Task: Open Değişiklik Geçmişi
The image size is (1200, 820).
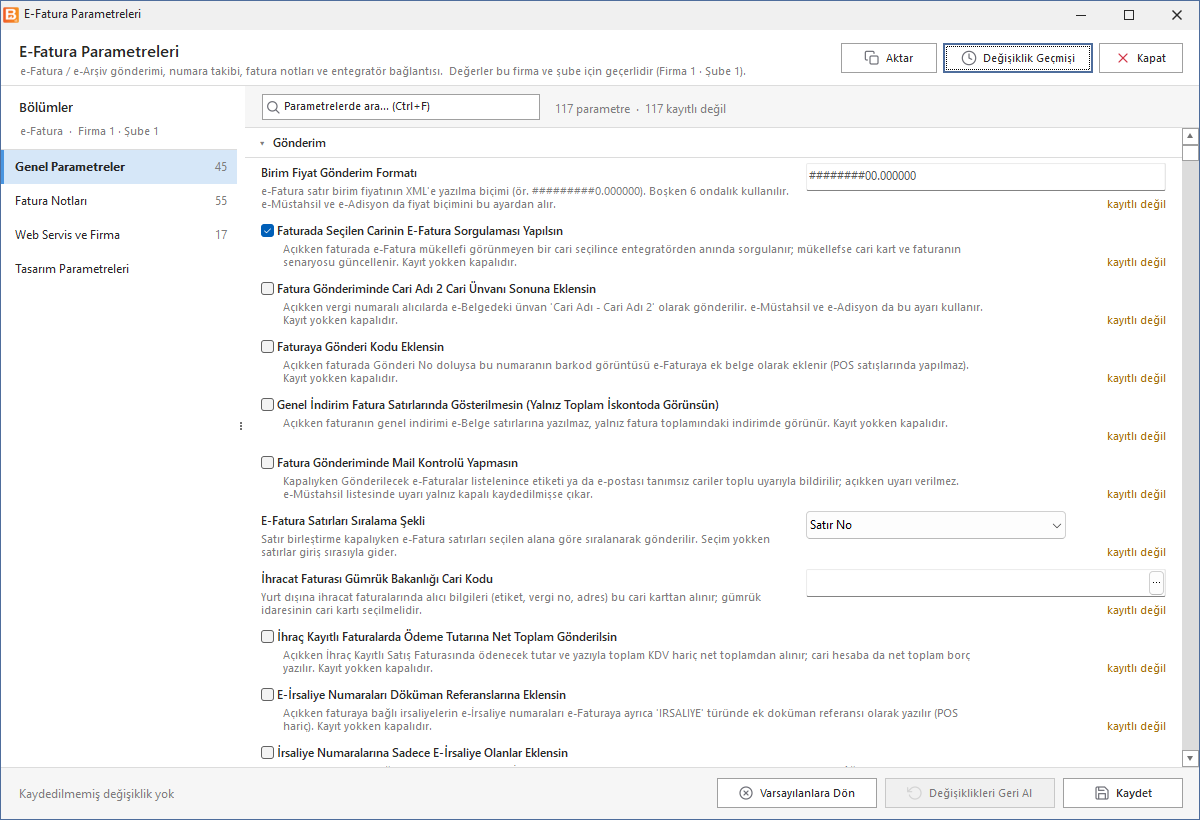Action: tap(1018, 58)
